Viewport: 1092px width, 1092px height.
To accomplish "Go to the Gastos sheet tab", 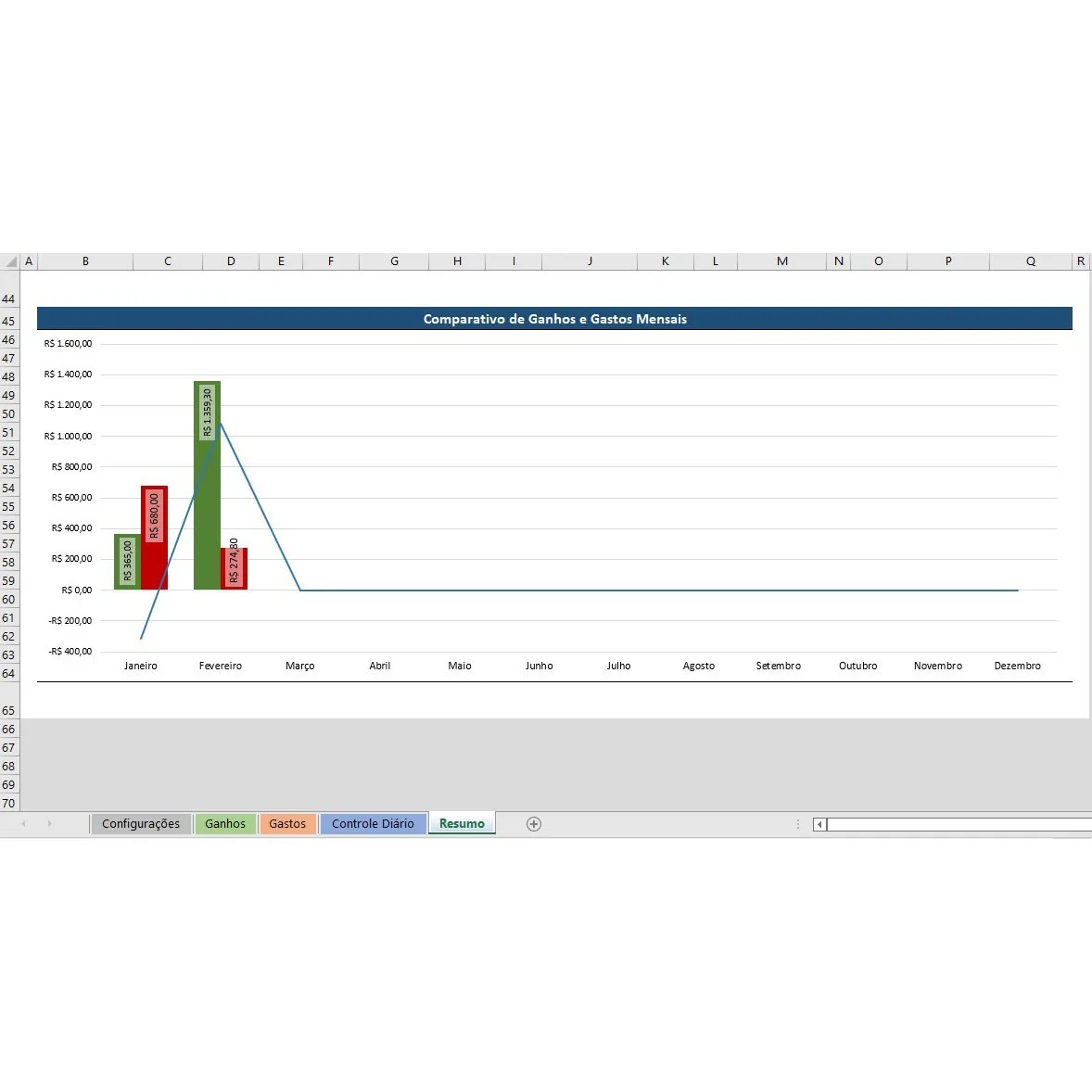I will pyautogui.click(x=287, y=824).
